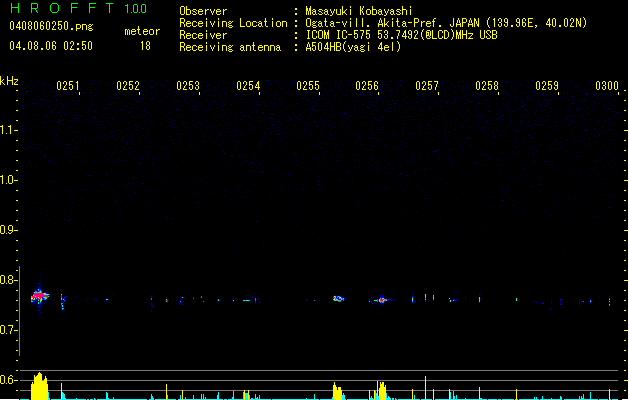The height and width of the screenshot is (400, 629).
Task: Click the 'Receiving Location' label
Action: tap(233, 23)
